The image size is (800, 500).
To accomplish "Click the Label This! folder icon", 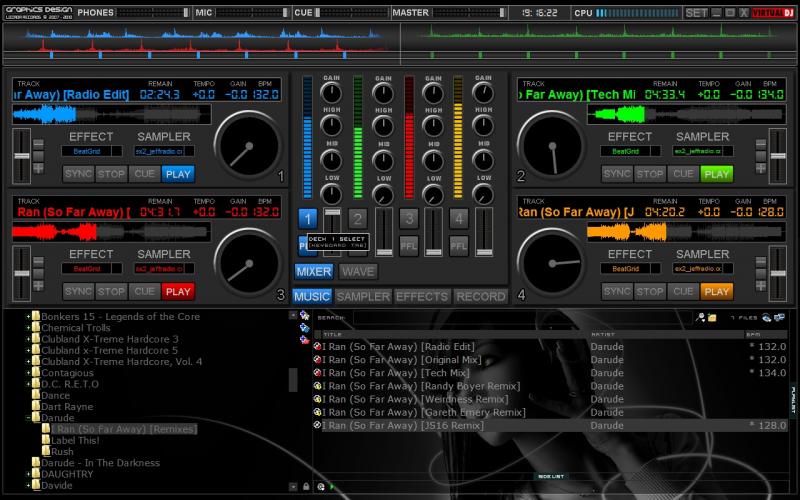I will [46, 440].
